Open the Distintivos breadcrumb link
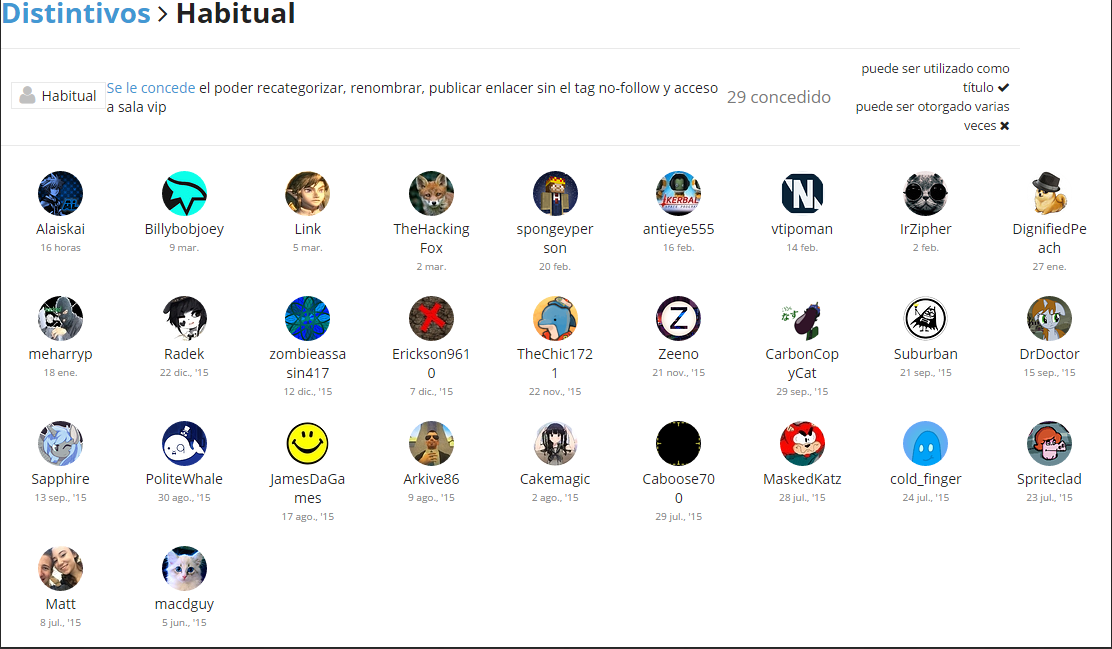 [76, 14]
